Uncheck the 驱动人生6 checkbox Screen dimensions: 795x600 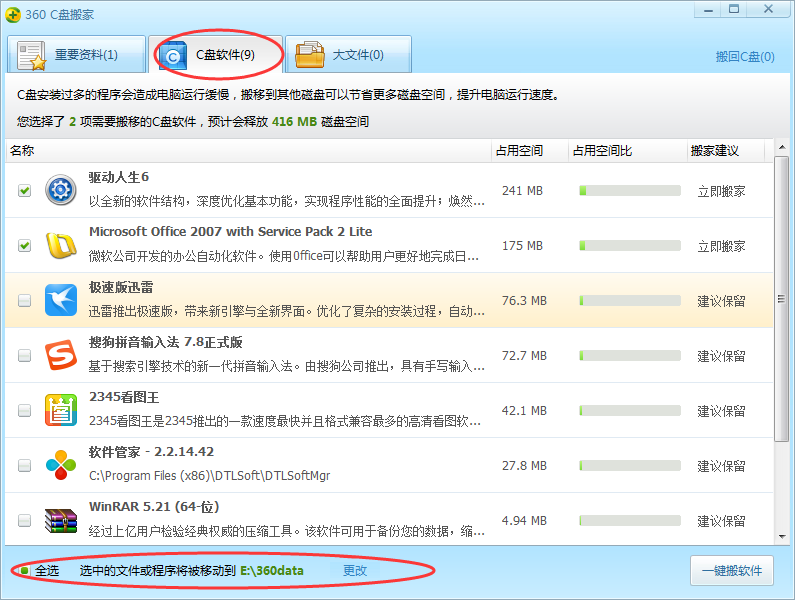(24, 191)
